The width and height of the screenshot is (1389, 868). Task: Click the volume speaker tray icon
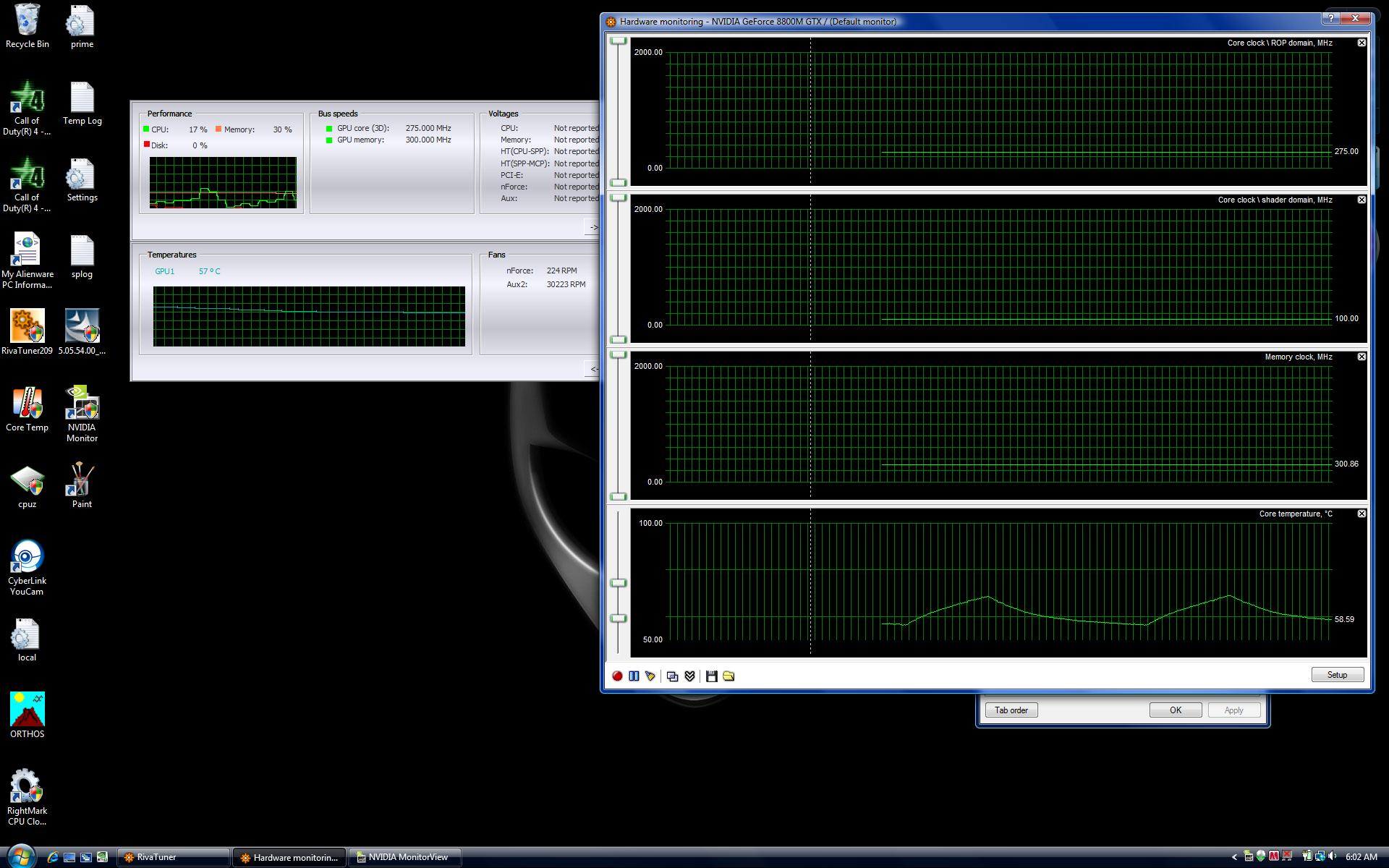pyautogui.click(x=1332, y=856)
